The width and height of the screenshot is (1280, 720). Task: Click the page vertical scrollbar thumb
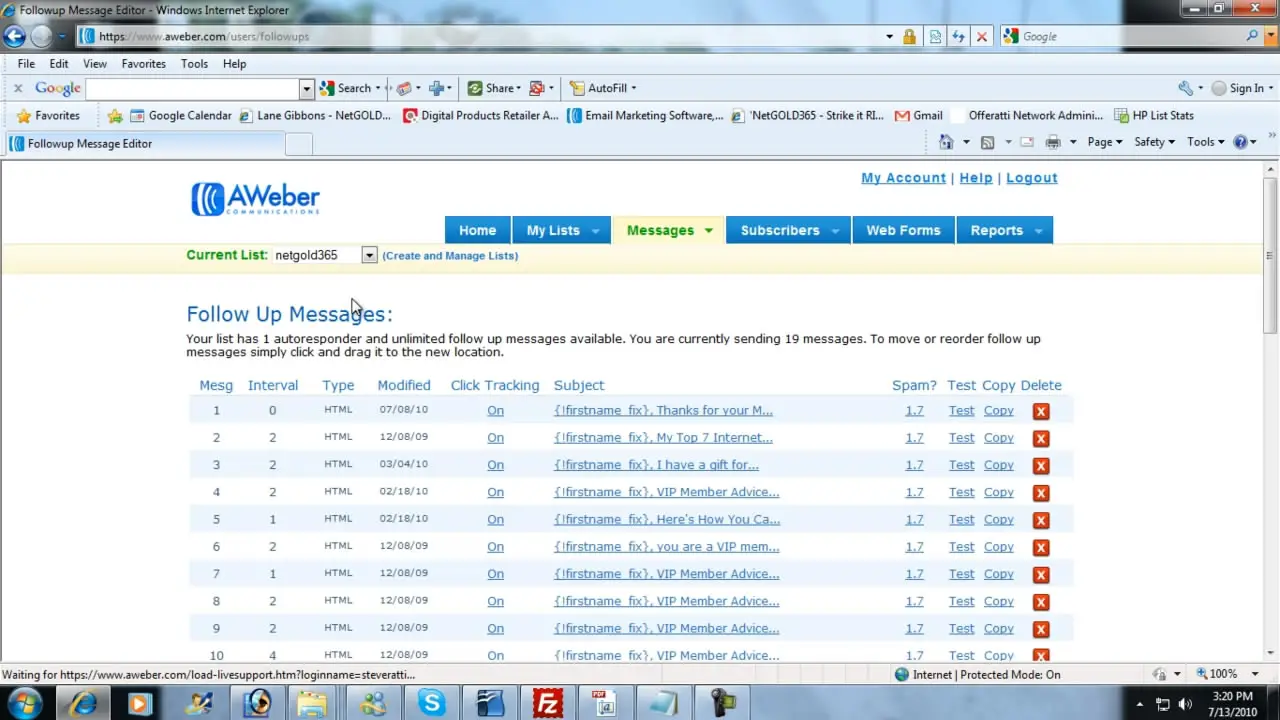pyautogui.click(x=1270, y=255)
